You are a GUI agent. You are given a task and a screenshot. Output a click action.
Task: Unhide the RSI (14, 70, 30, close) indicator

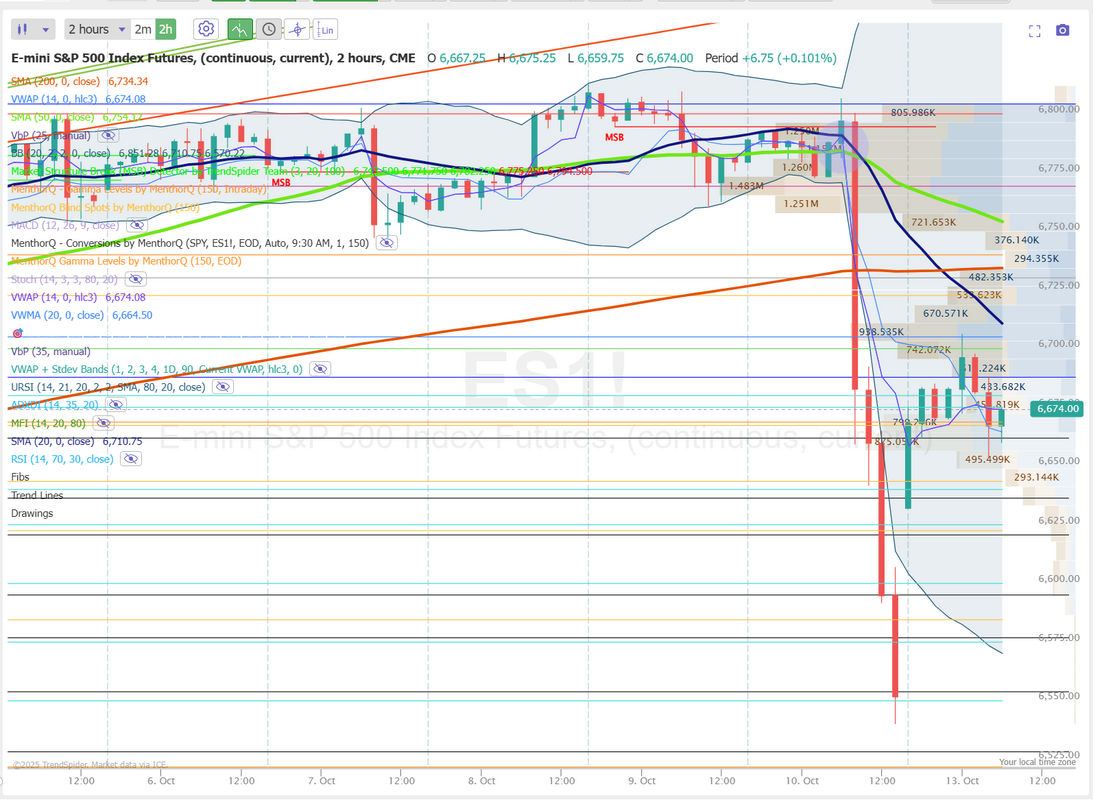tap(130, 459)
